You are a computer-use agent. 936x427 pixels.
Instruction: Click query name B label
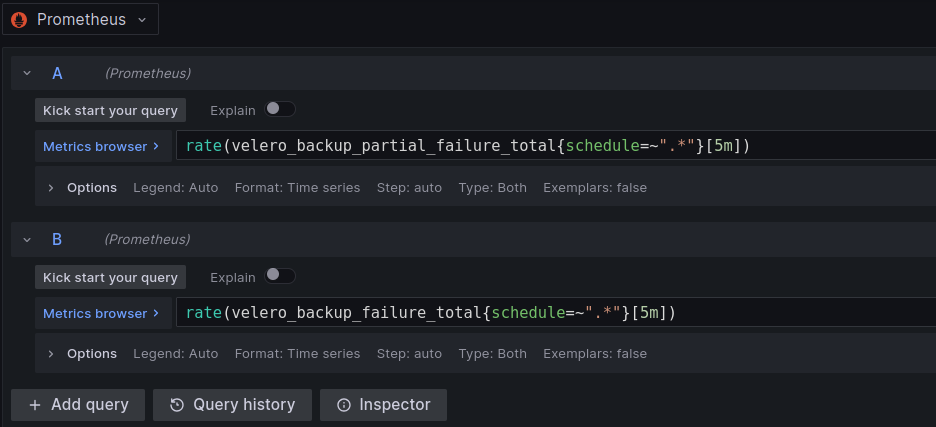tap(57, 239)
